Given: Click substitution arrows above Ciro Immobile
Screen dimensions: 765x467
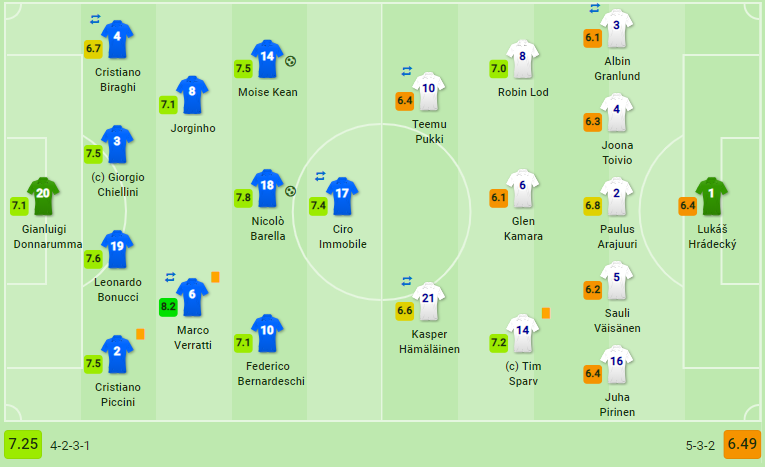Looking at the screenshot, I should coord(320,176).
